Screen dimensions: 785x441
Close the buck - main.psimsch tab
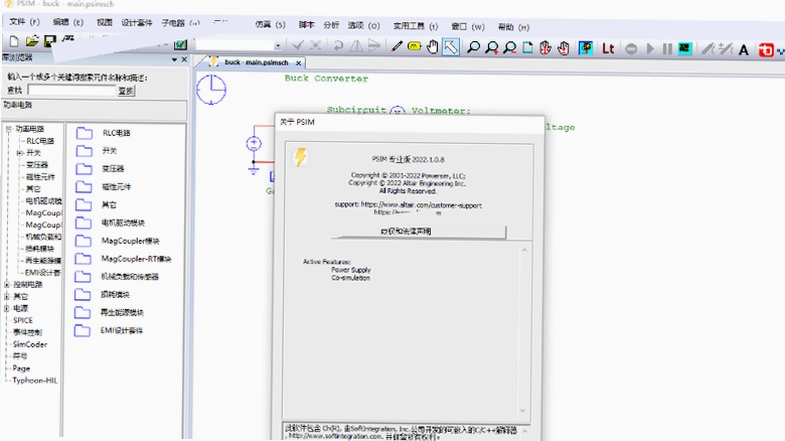[298, 63]
